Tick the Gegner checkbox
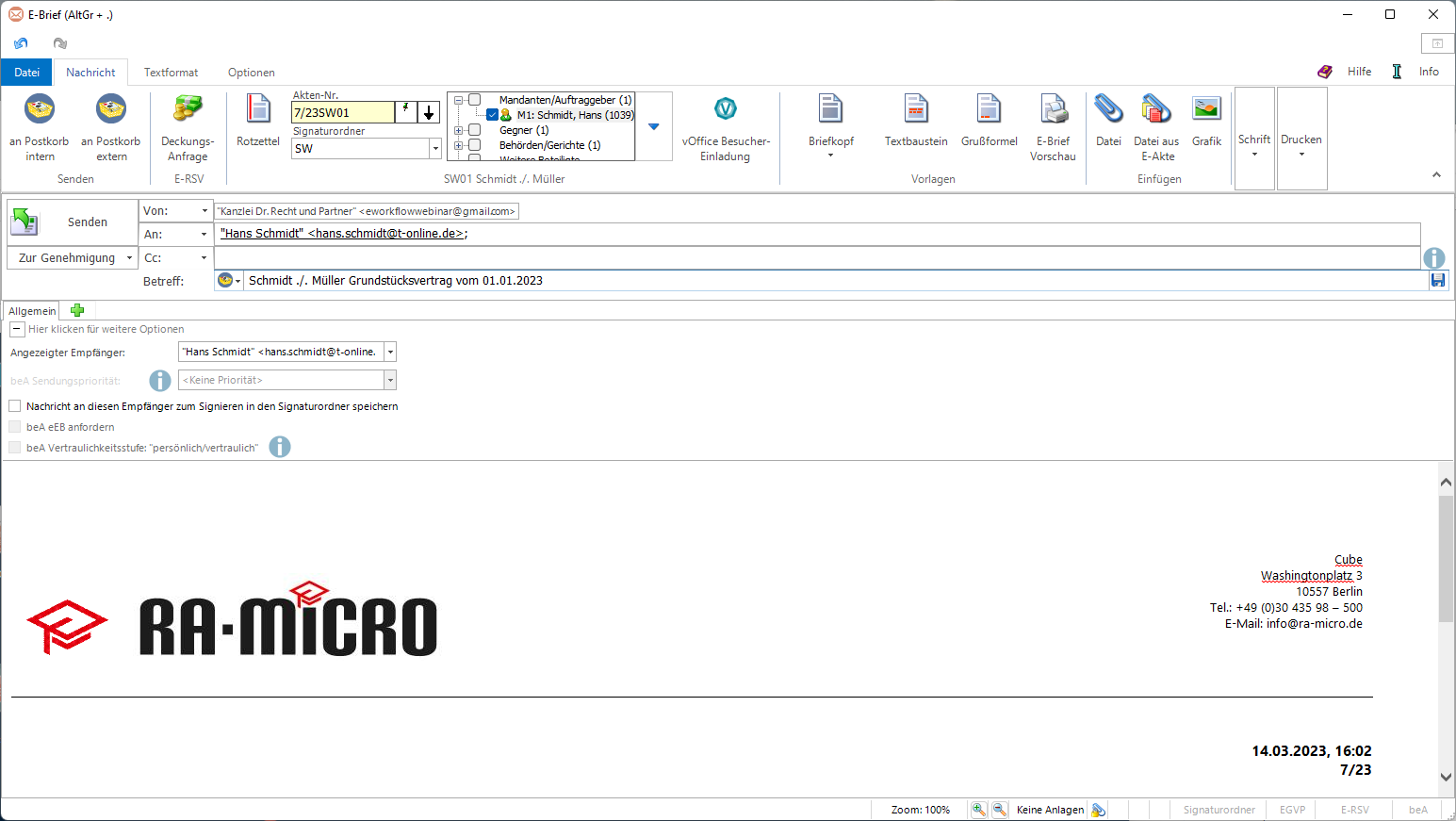This screenshot has width=1456, height=821. [475, 130]
